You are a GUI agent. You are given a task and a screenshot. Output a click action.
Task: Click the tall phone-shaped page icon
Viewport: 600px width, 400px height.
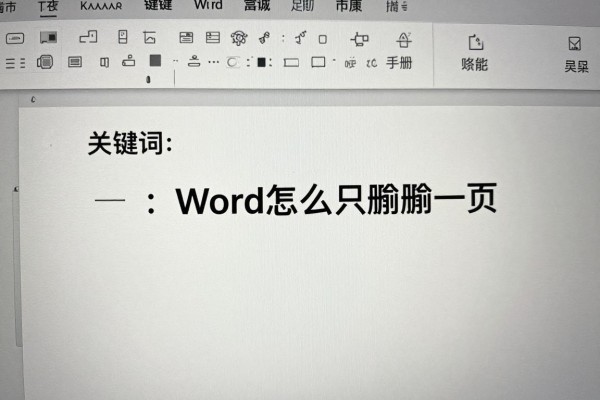(x=123, y=37)
